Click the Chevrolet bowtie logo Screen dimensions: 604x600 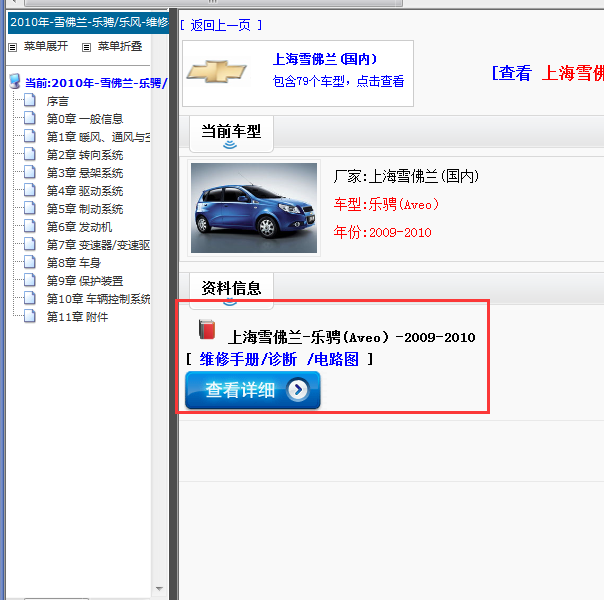point(216,71)
